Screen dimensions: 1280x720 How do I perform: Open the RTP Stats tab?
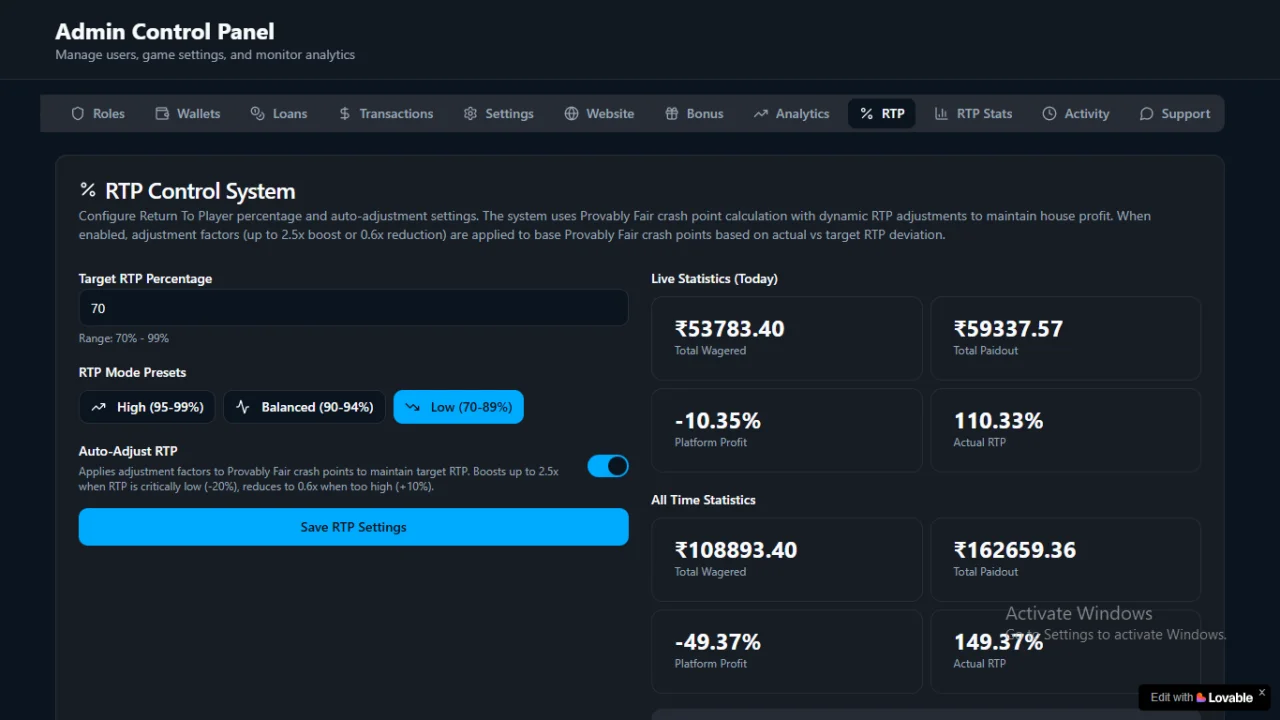coord(974,114)
